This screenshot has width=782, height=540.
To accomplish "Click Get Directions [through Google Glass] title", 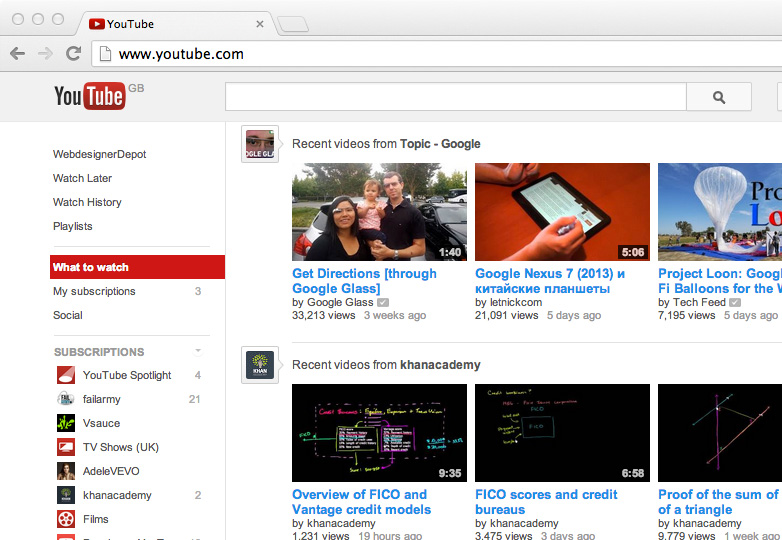I will [x=364, y=281].
